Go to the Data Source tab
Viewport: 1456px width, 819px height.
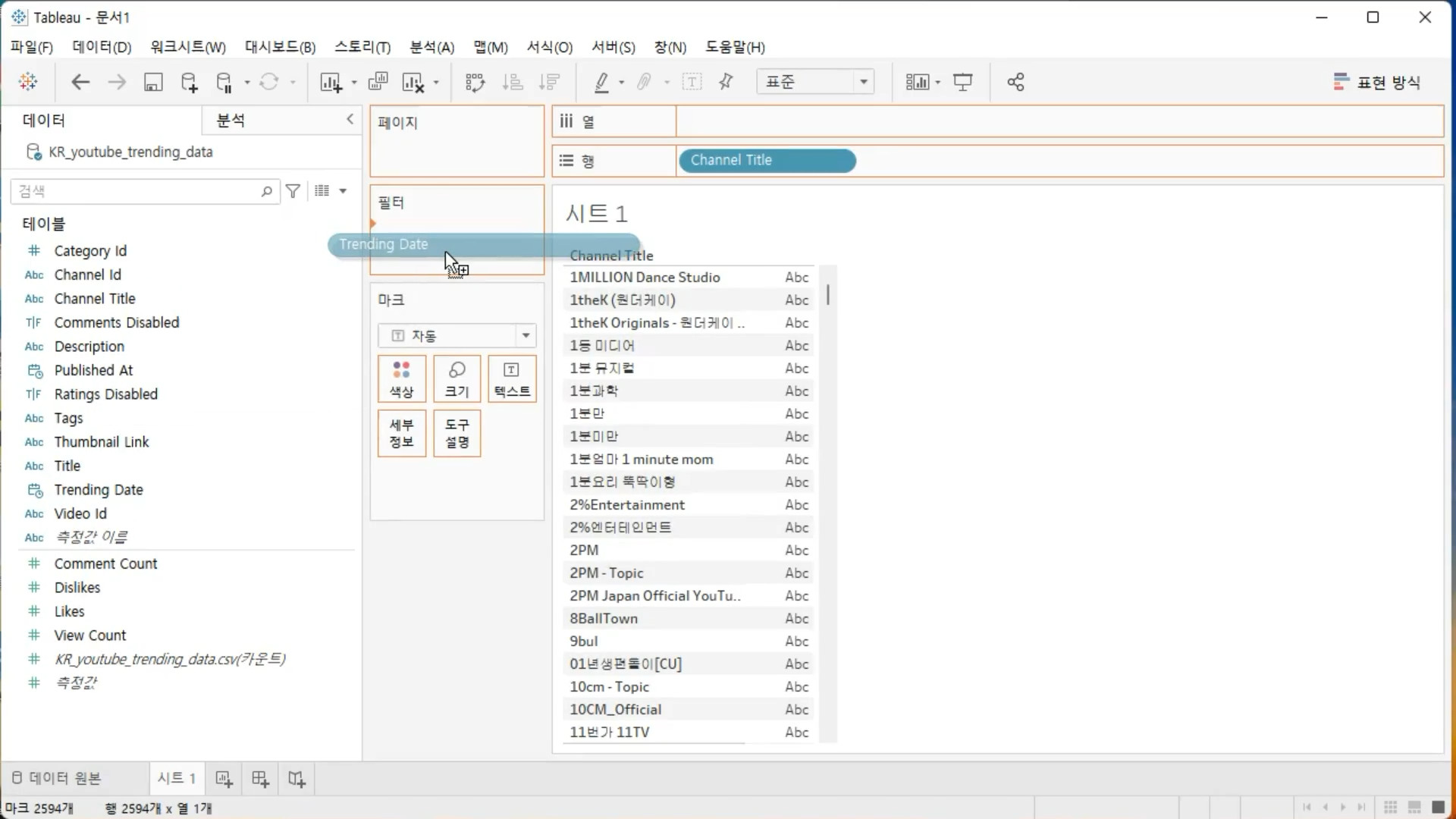(x=57, y=778)
